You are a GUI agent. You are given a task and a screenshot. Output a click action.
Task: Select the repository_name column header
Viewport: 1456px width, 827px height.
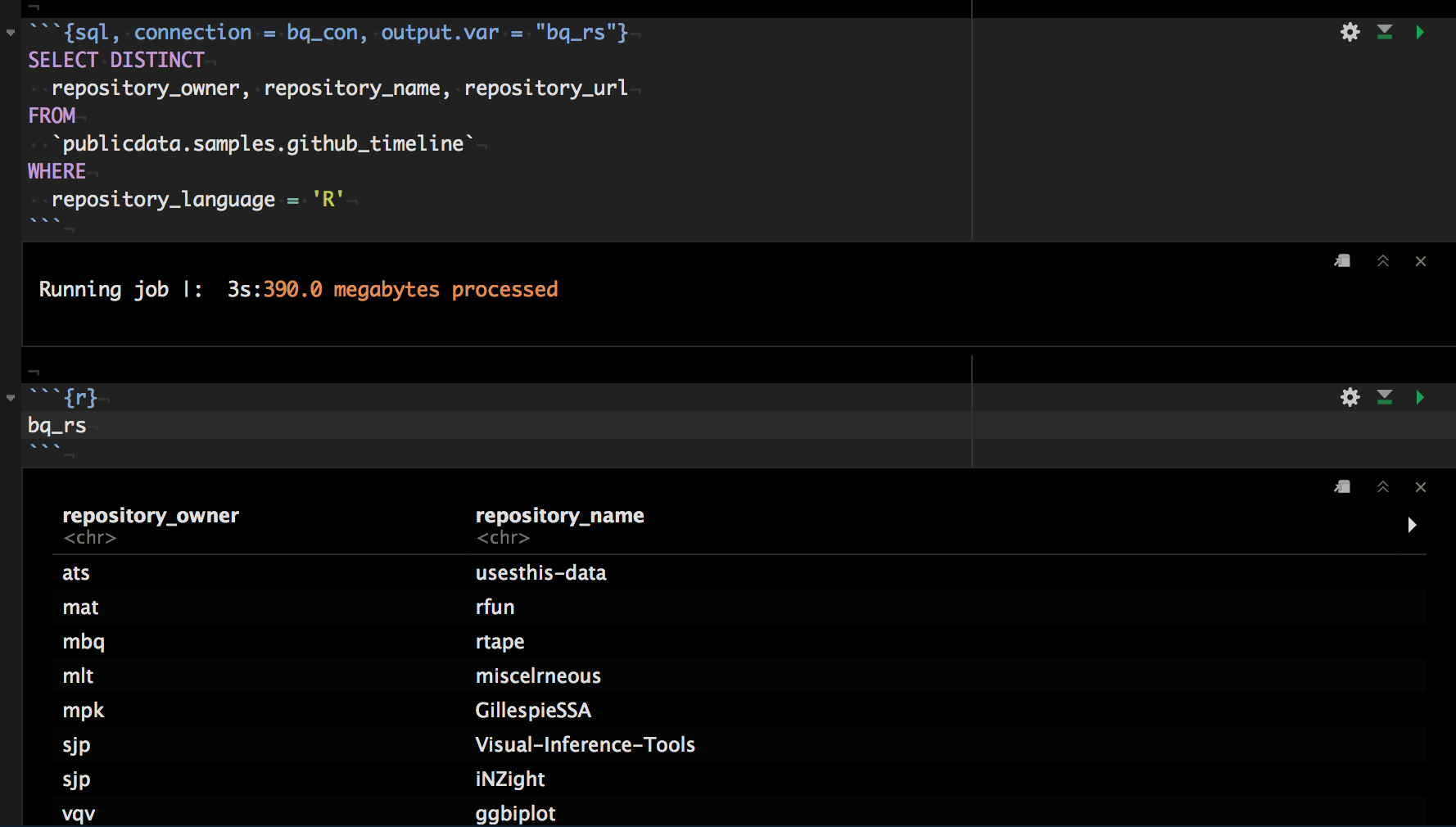pyautogui.click(x=559, y=515)
